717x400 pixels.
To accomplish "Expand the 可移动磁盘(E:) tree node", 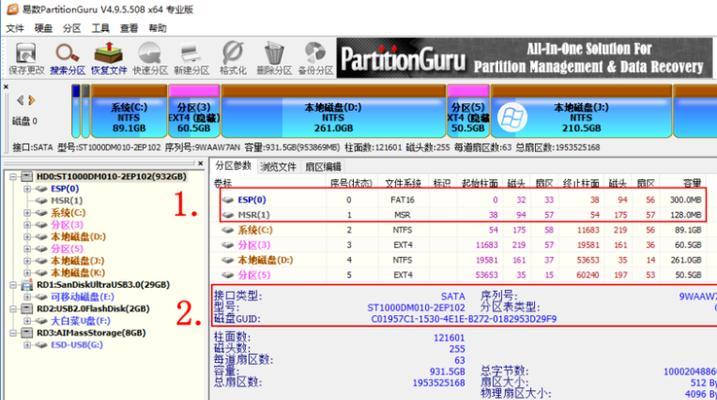I will (27, 297).
